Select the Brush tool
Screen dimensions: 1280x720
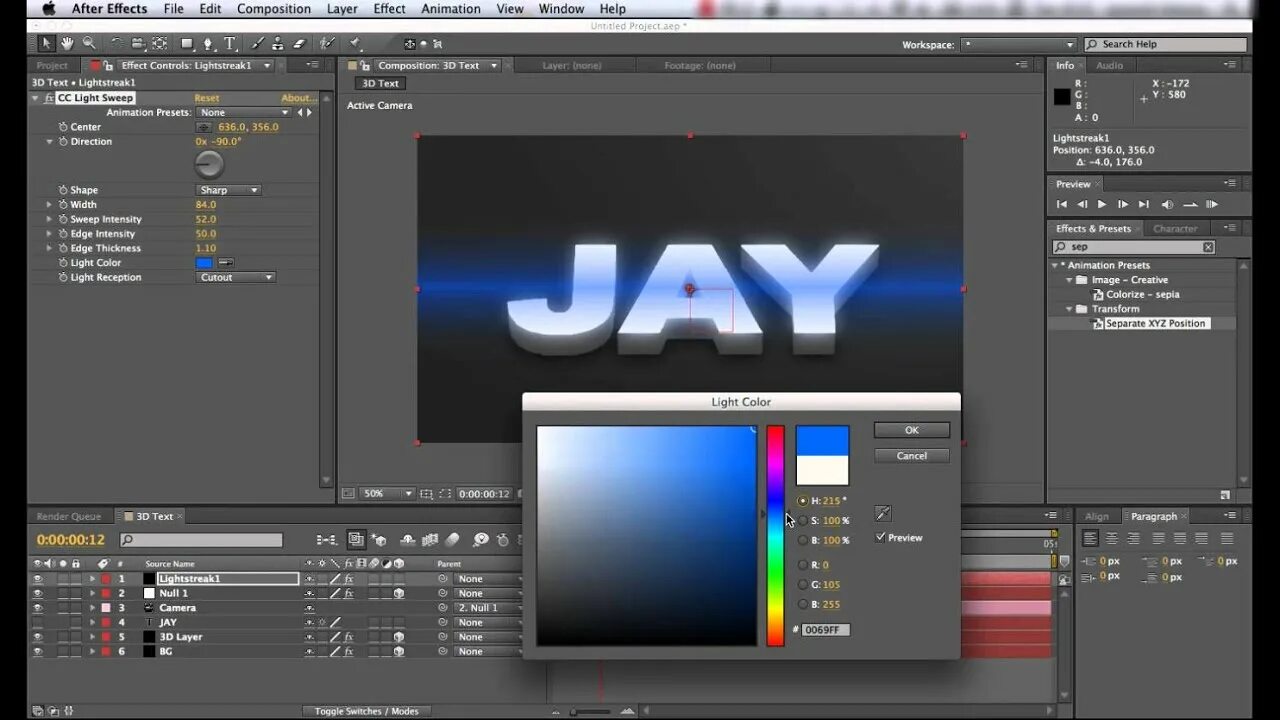tap(258, 44)
